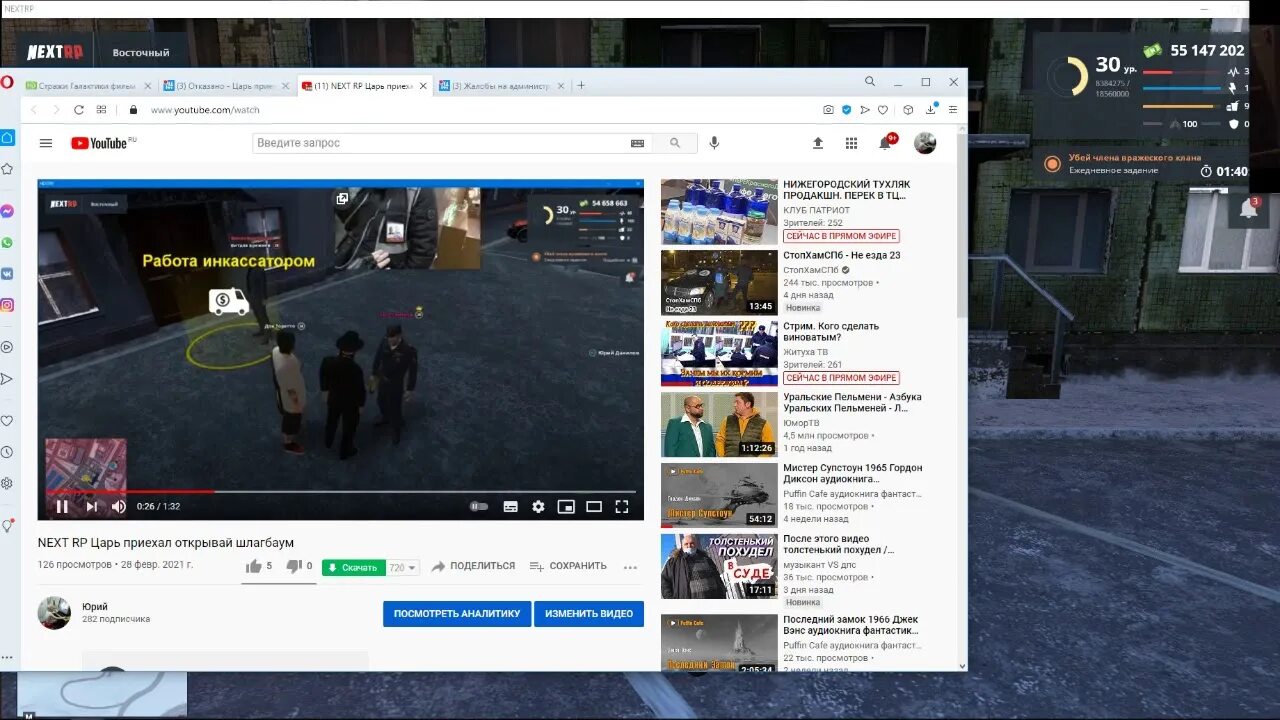
Task: Reload the page
Action: pos(79,110)
